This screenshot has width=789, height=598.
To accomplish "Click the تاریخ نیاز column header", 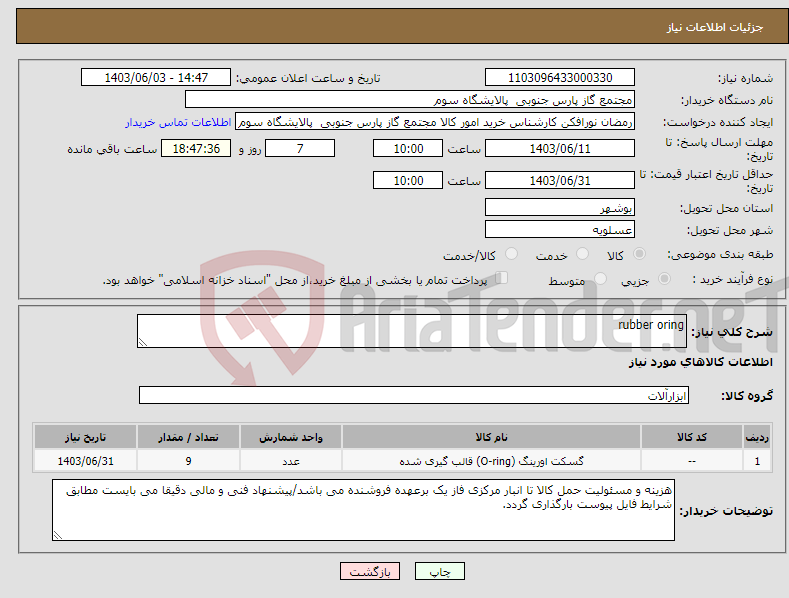I will coord(86,437).
